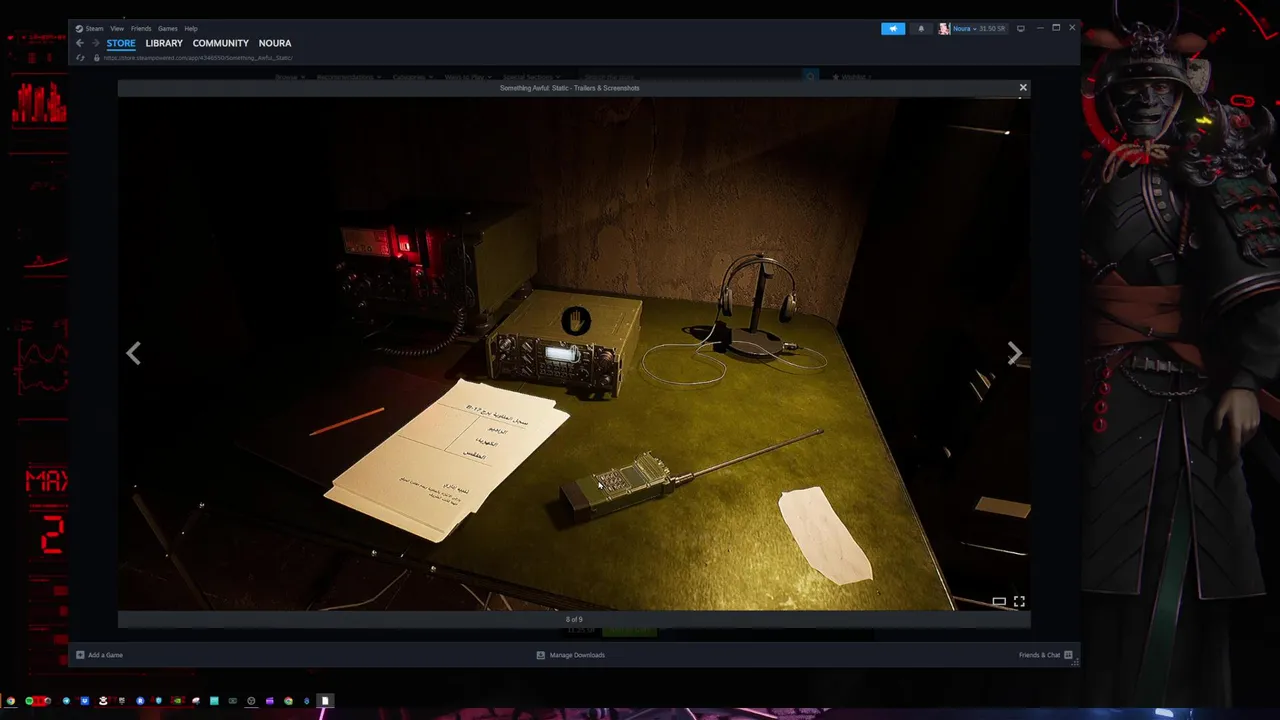Open Dropbox from the taskbar
This screenshot has height=720, width=1280.
85,701
